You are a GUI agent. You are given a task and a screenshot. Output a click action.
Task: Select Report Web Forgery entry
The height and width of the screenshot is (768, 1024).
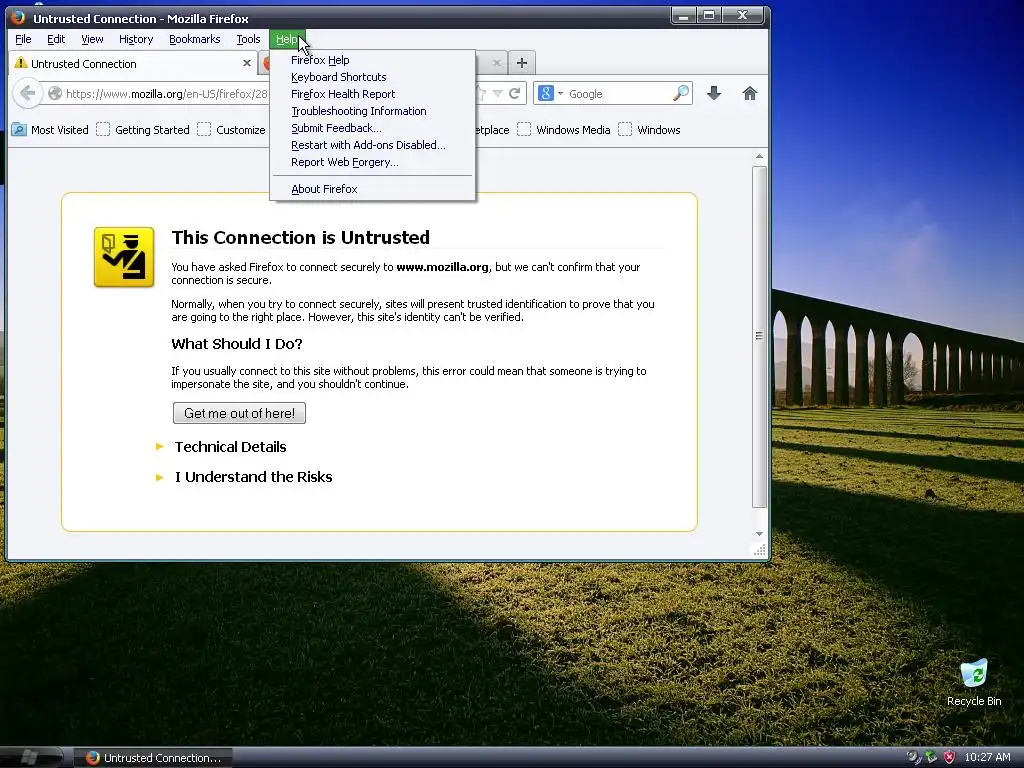point(372,162)
